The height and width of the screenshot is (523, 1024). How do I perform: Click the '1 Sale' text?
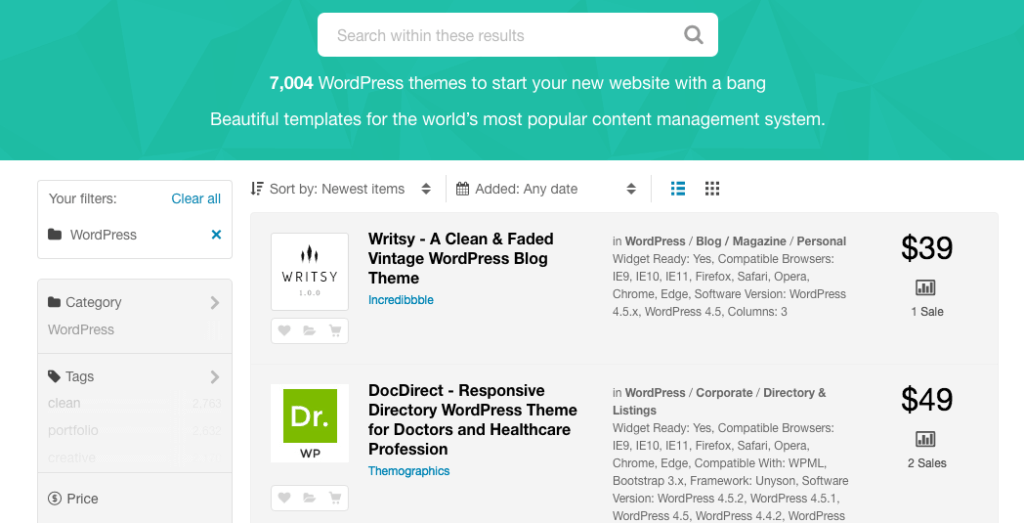927,311
